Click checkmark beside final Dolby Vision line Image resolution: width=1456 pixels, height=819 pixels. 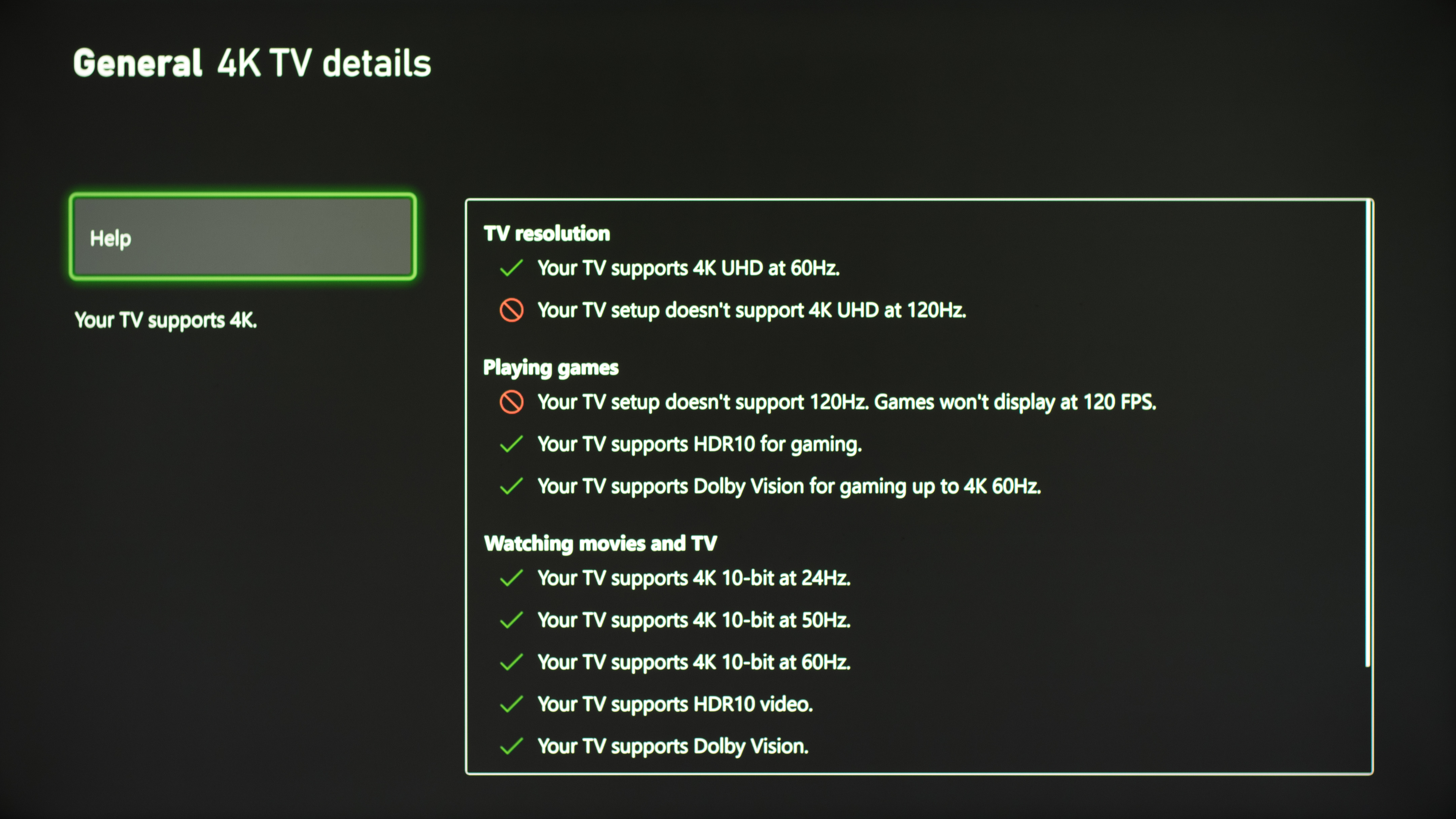511,746
